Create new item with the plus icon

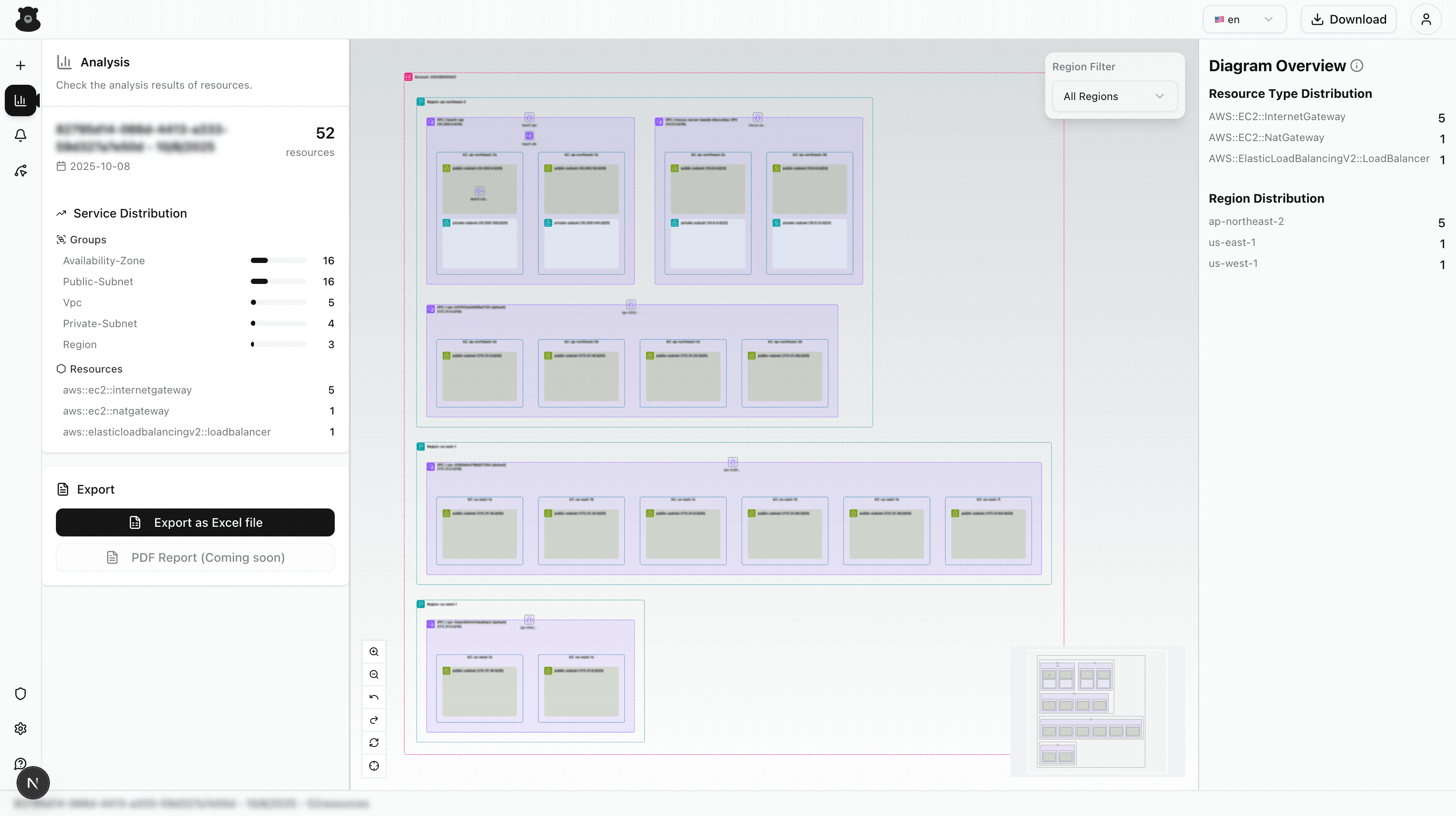(x=21, y=65)
